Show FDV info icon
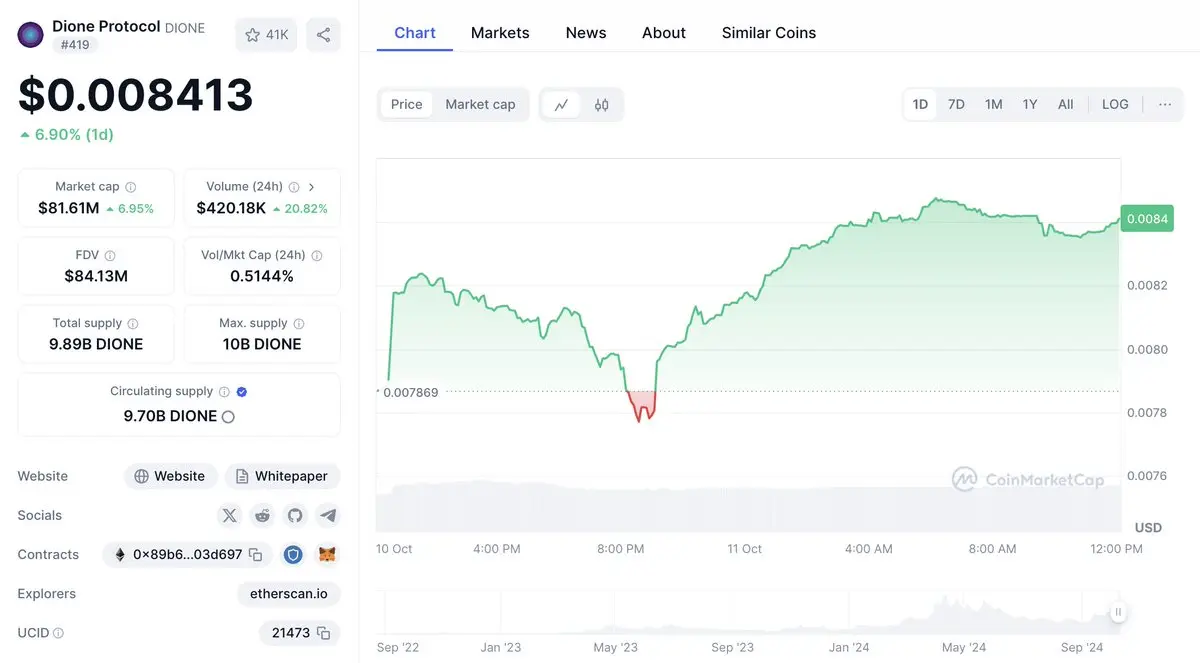The height and width of the screenshot is (663, 1200). [x=110, y=255]
